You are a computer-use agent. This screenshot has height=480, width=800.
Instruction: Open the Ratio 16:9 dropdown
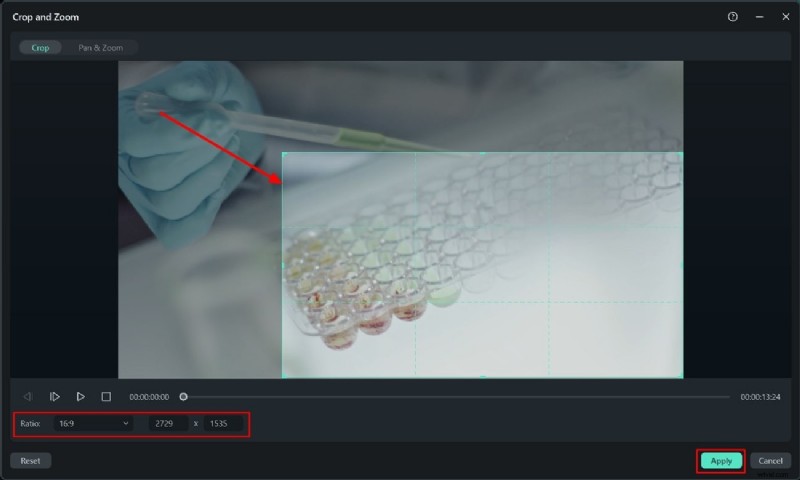click(93, 423)
